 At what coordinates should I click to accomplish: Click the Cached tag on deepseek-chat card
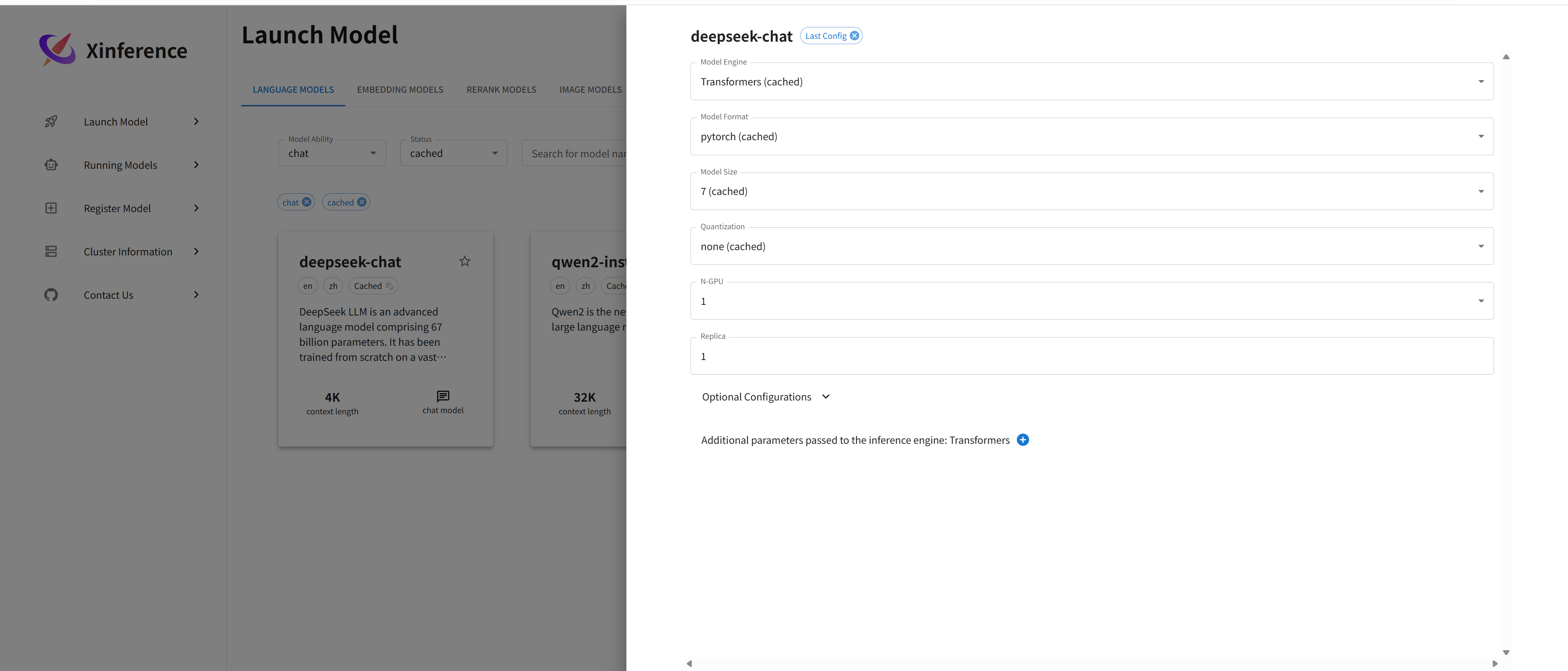pyautogui.click(x=373, y=286)
